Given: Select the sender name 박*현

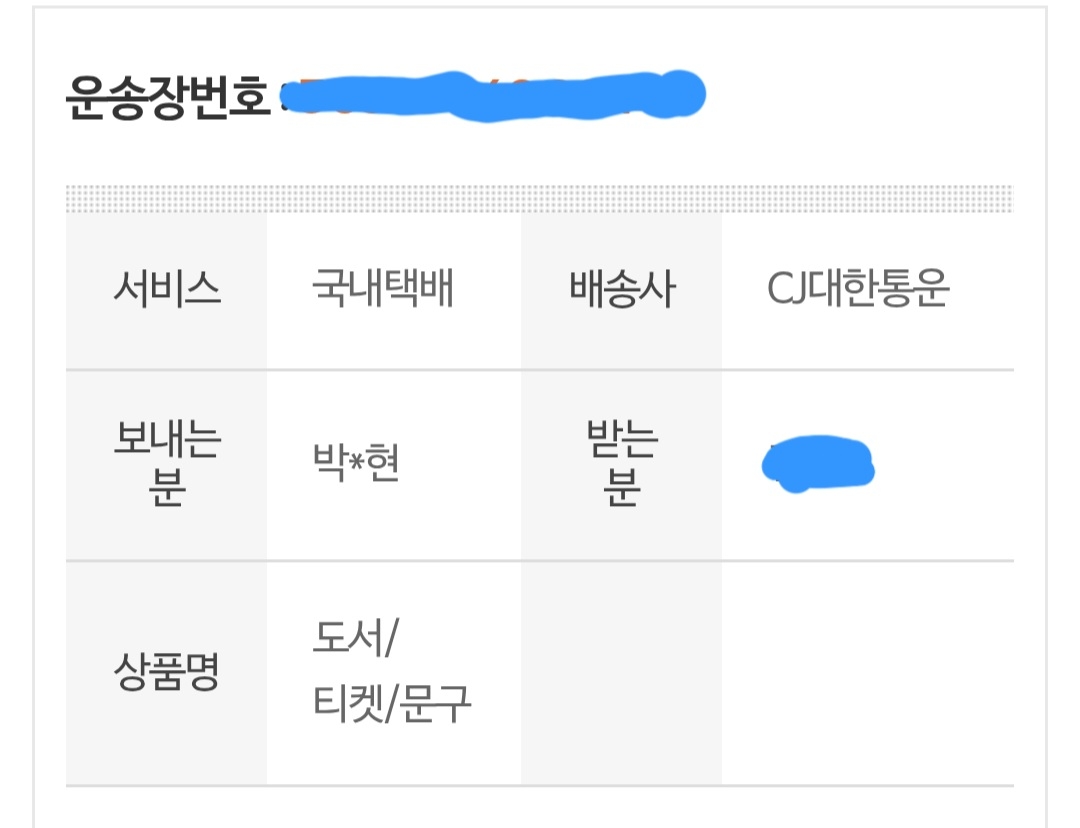Looking at the screenshot, I should [x=355, y=465].
